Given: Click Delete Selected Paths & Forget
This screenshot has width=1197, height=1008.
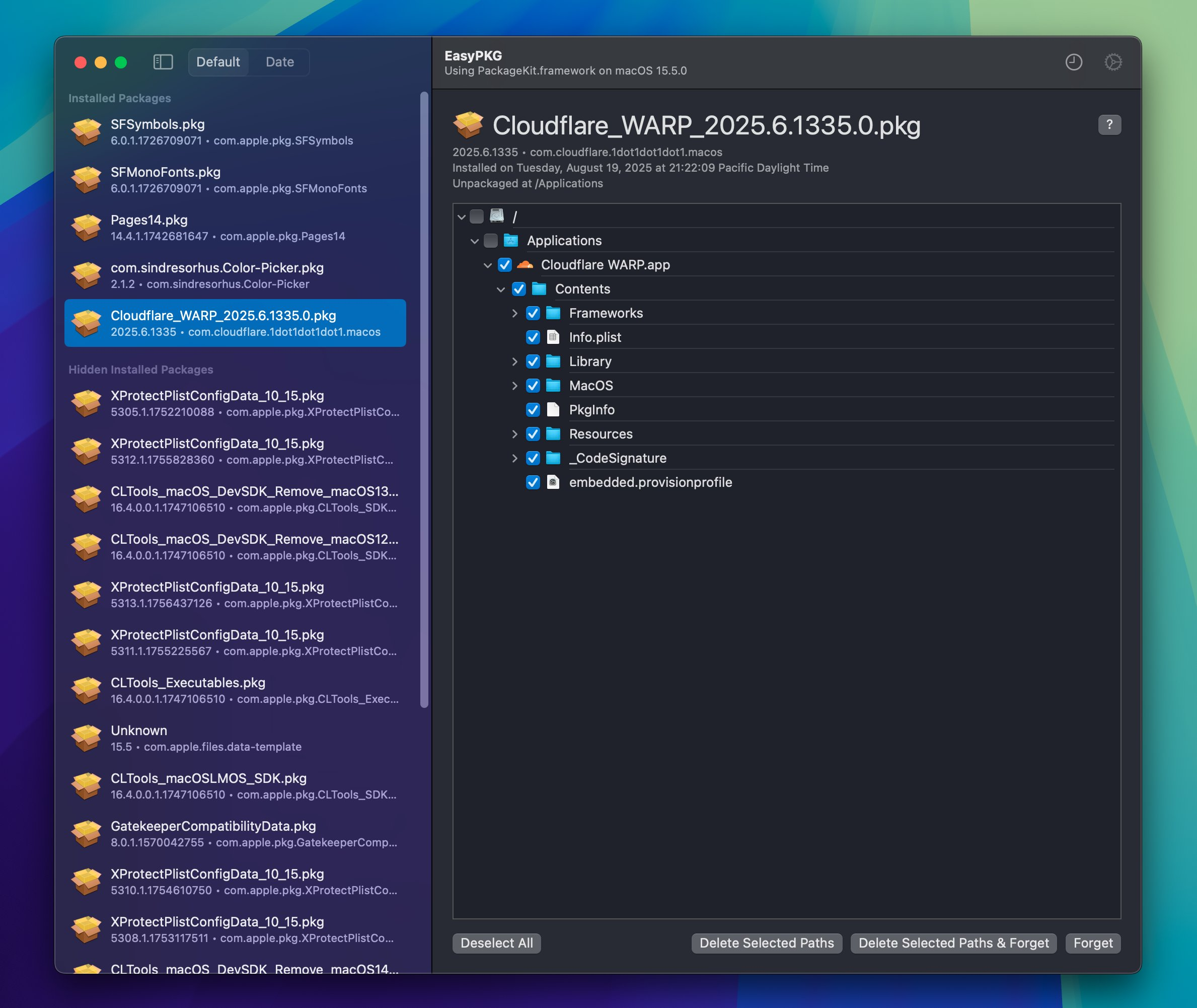Looking at the screenshot, I should 953,943.
